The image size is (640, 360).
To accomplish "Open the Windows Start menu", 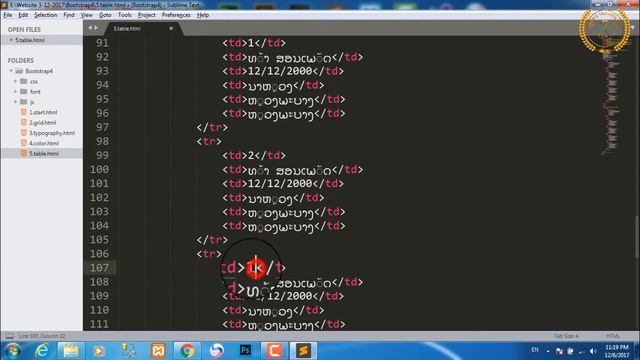I will [12, 351].
